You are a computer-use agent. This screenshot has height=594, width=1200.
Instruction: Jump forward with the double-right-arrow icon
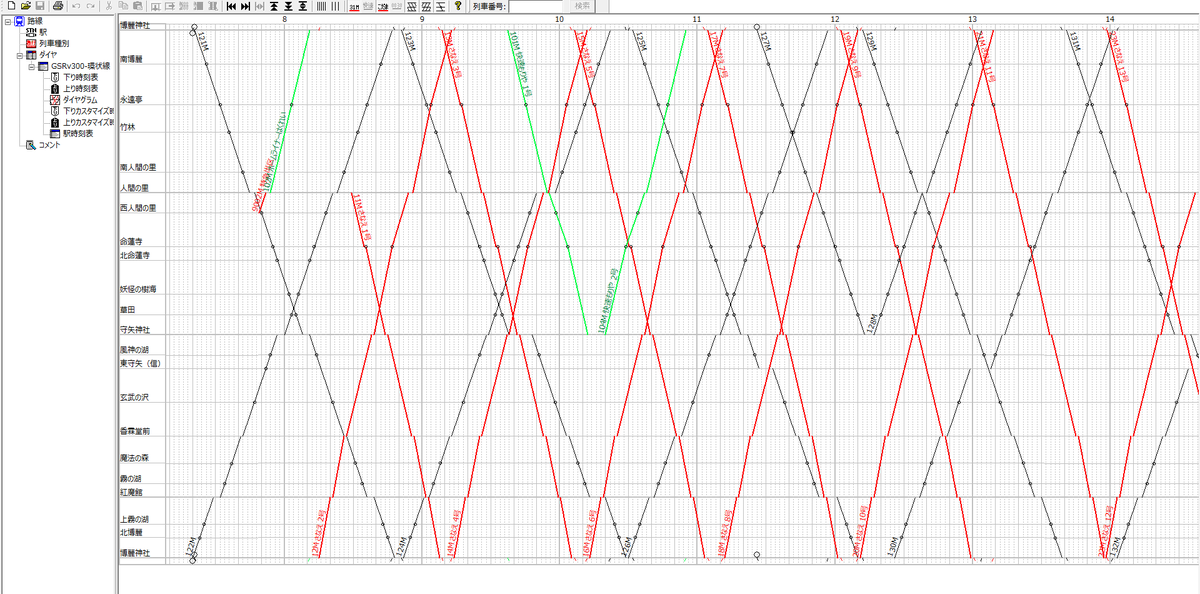point(245,6)
